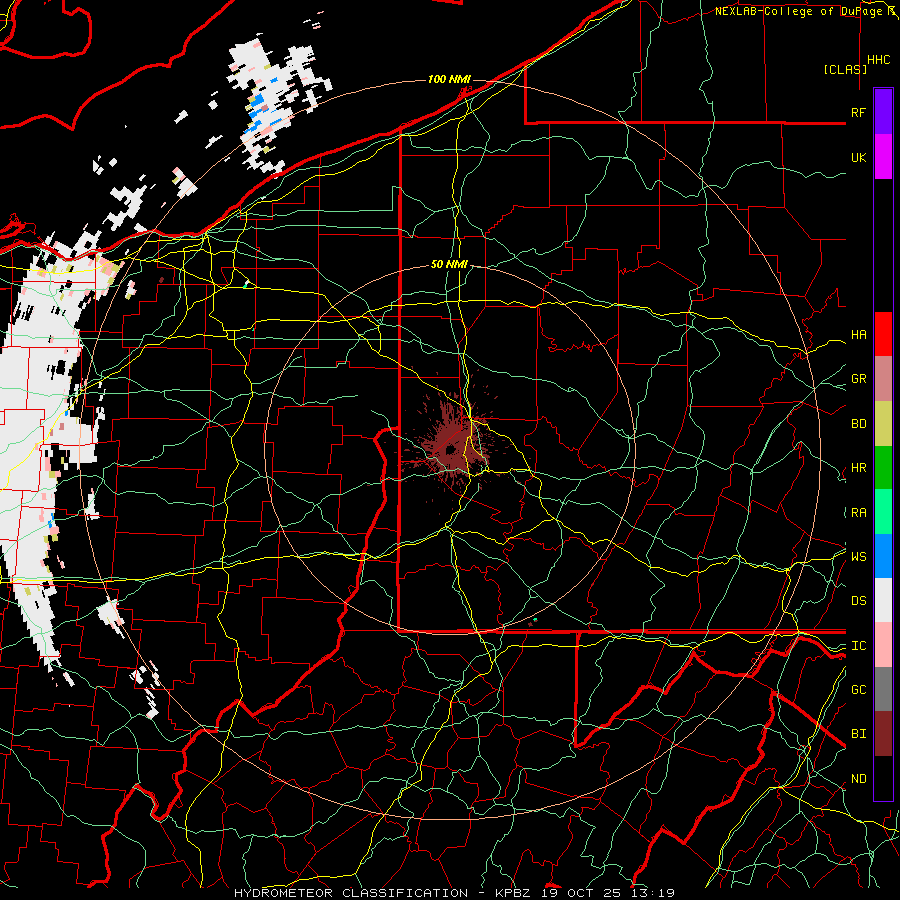Click the HR green legend color block
The image size is (900, 900).
[883, 467]
